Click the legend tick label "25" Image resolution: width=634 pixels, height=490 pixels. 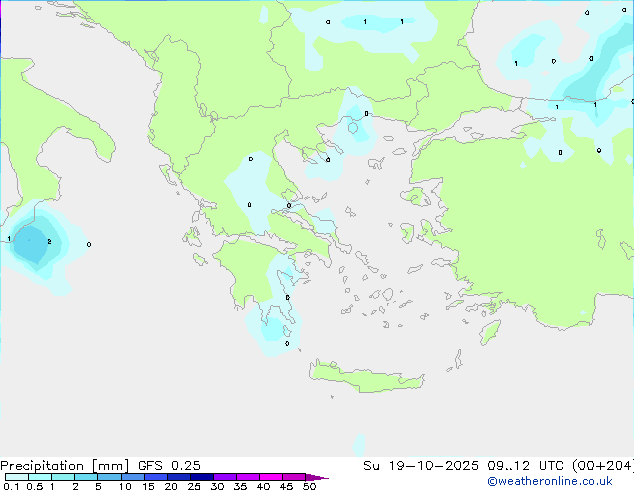194,486
